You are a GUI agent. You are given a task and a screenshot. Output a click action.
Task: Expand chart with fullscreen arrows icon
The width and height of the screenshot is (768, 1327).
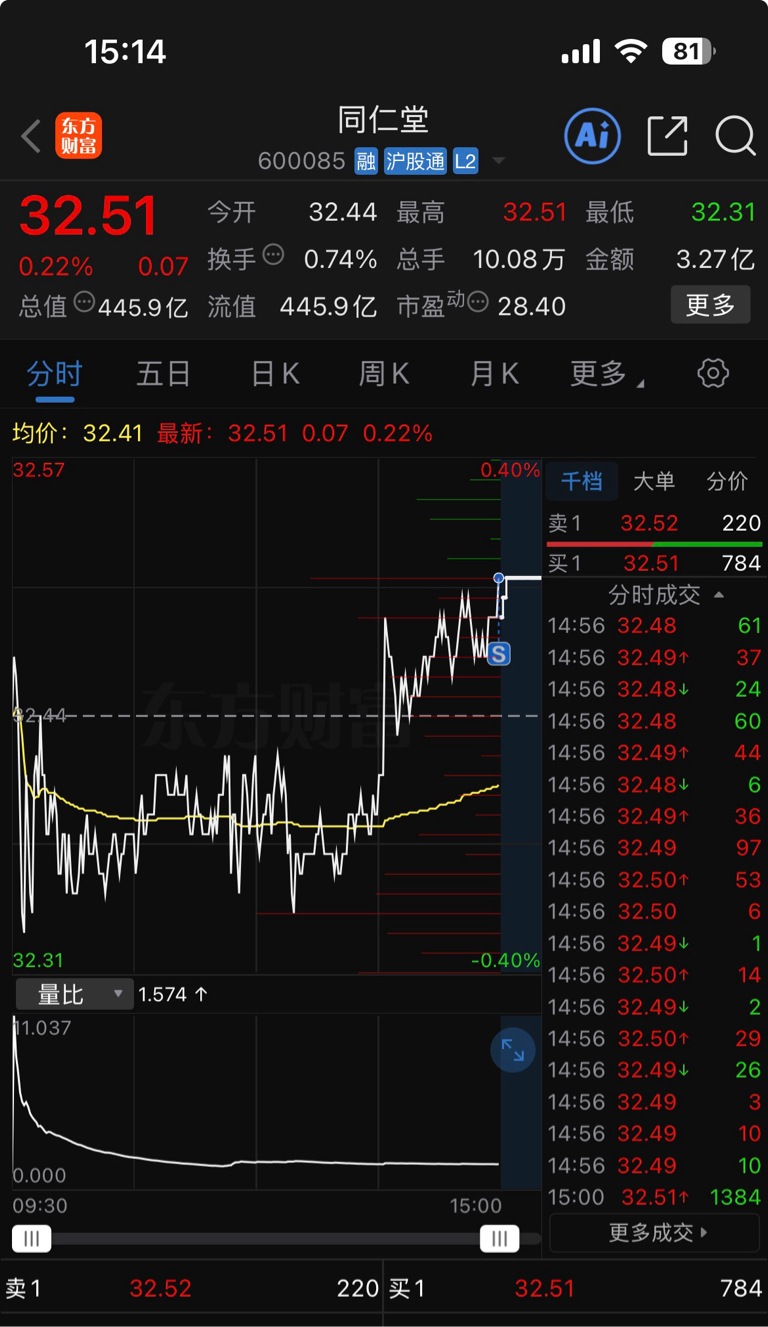point(513,1050)
